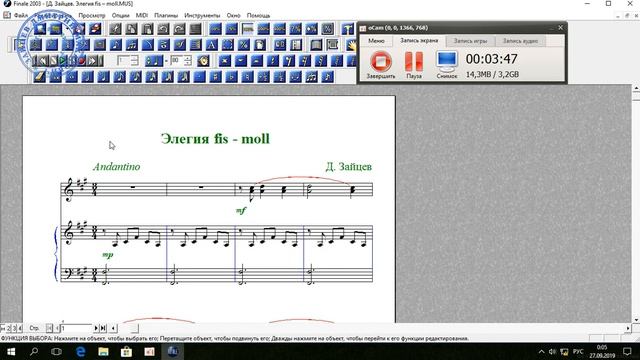Viewport: 640px width, 360px height.
Task: Select layer 2 button at bottom left
Action: [x=8, y=328]
